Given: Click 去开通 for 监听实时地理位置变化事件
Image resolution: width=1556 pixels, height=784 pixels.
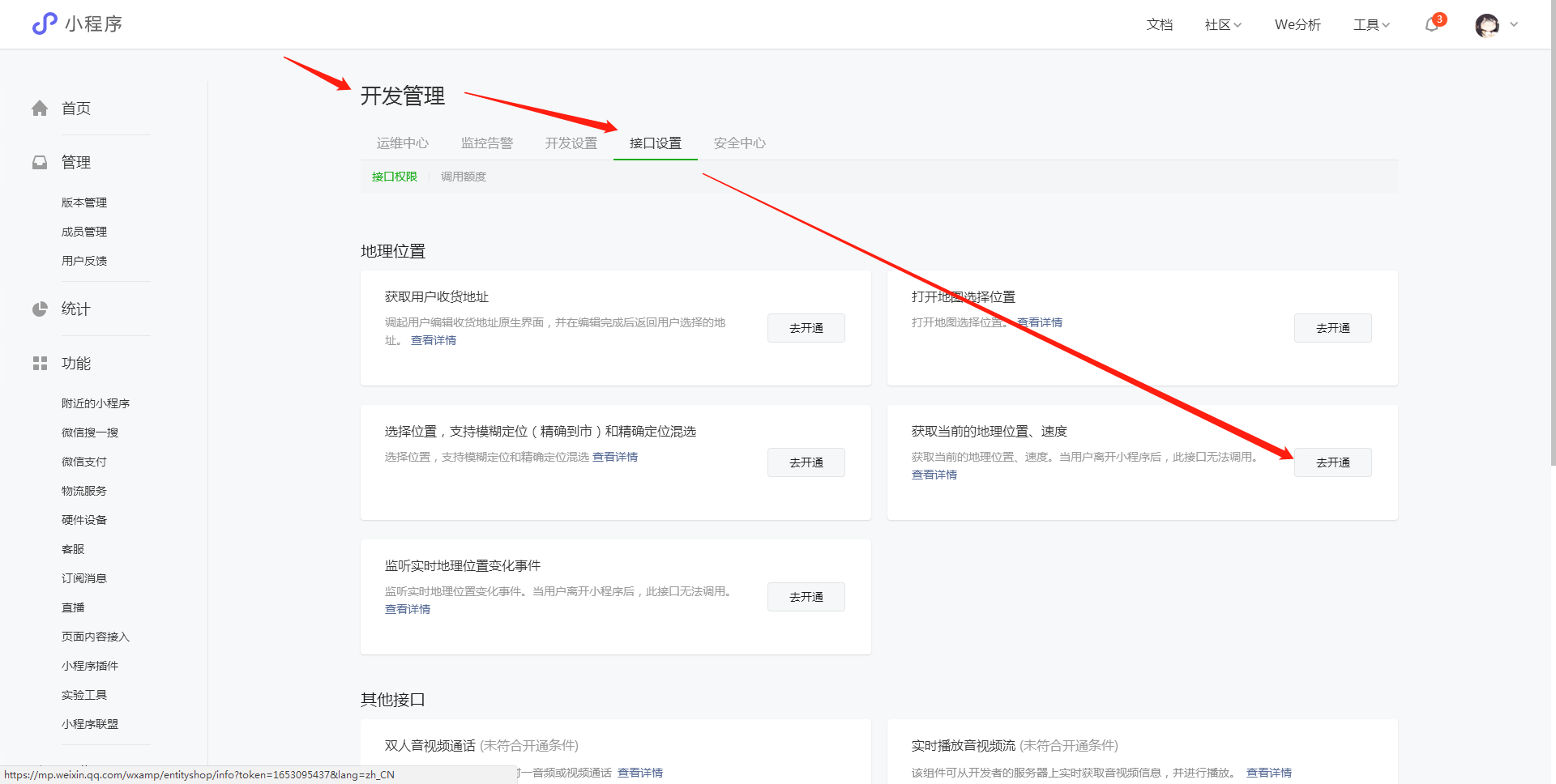Looking at the screenshot, I should 806,597.
